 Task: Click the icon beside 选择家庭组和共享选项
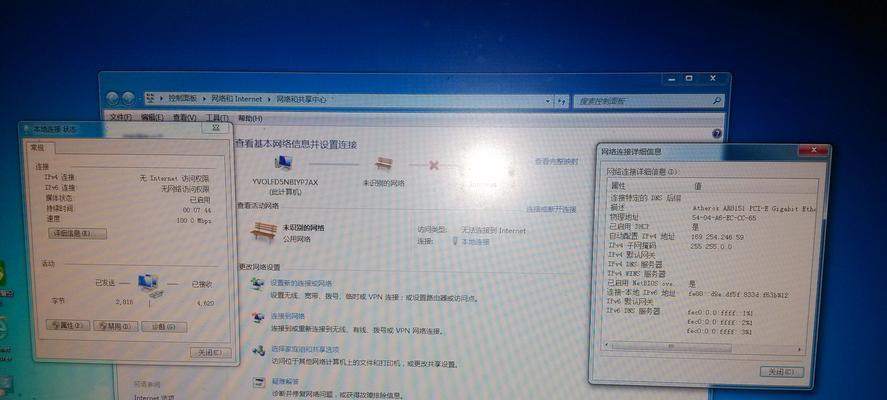259,350
